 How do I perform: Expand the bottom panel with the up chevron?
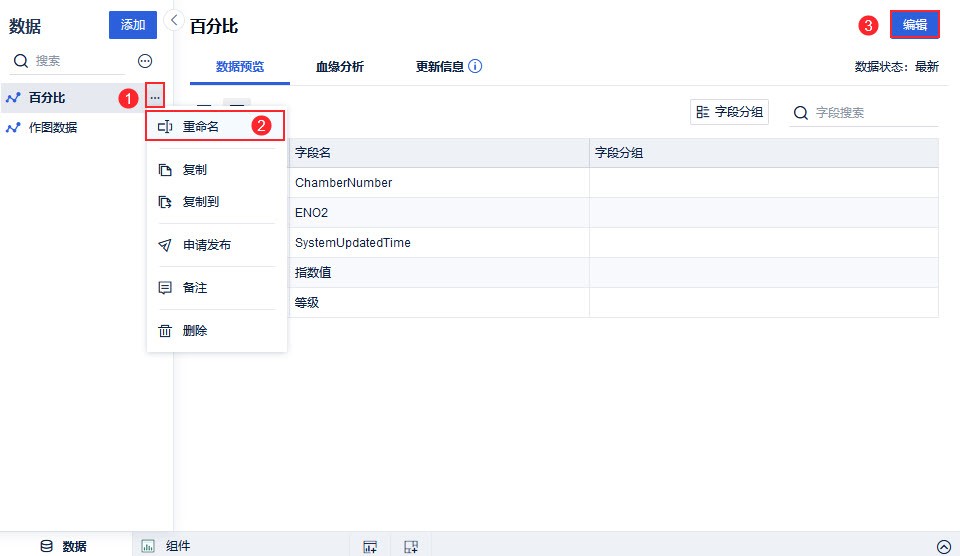[943, 546]
